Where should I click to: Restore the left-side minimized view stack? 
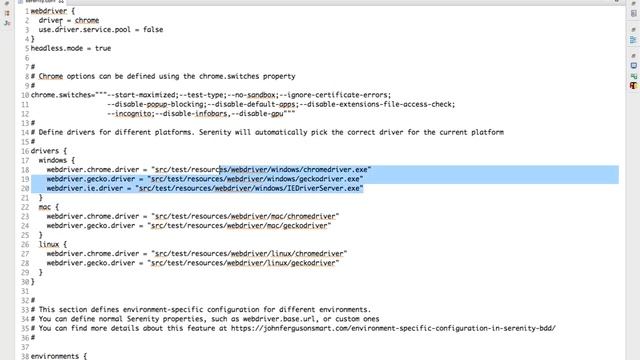point(7,4)
